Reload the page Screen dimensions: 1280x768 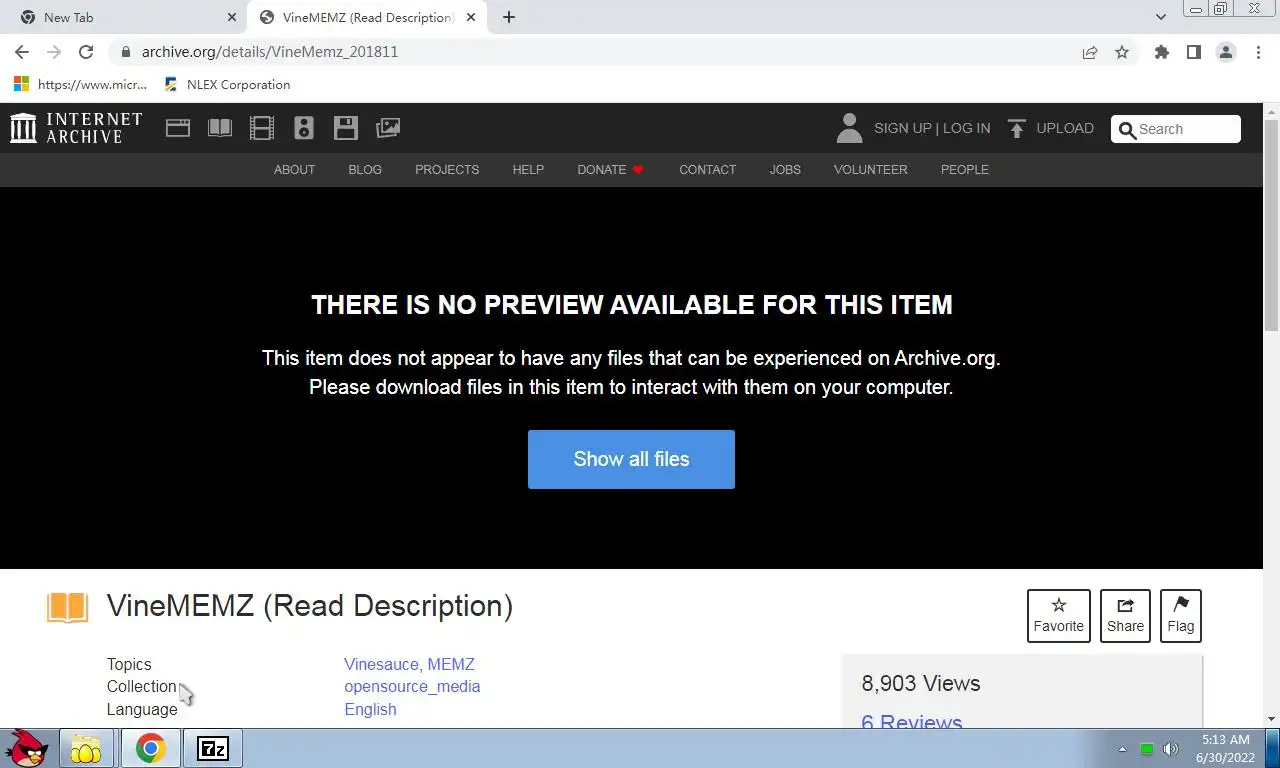tap(86, 52)
